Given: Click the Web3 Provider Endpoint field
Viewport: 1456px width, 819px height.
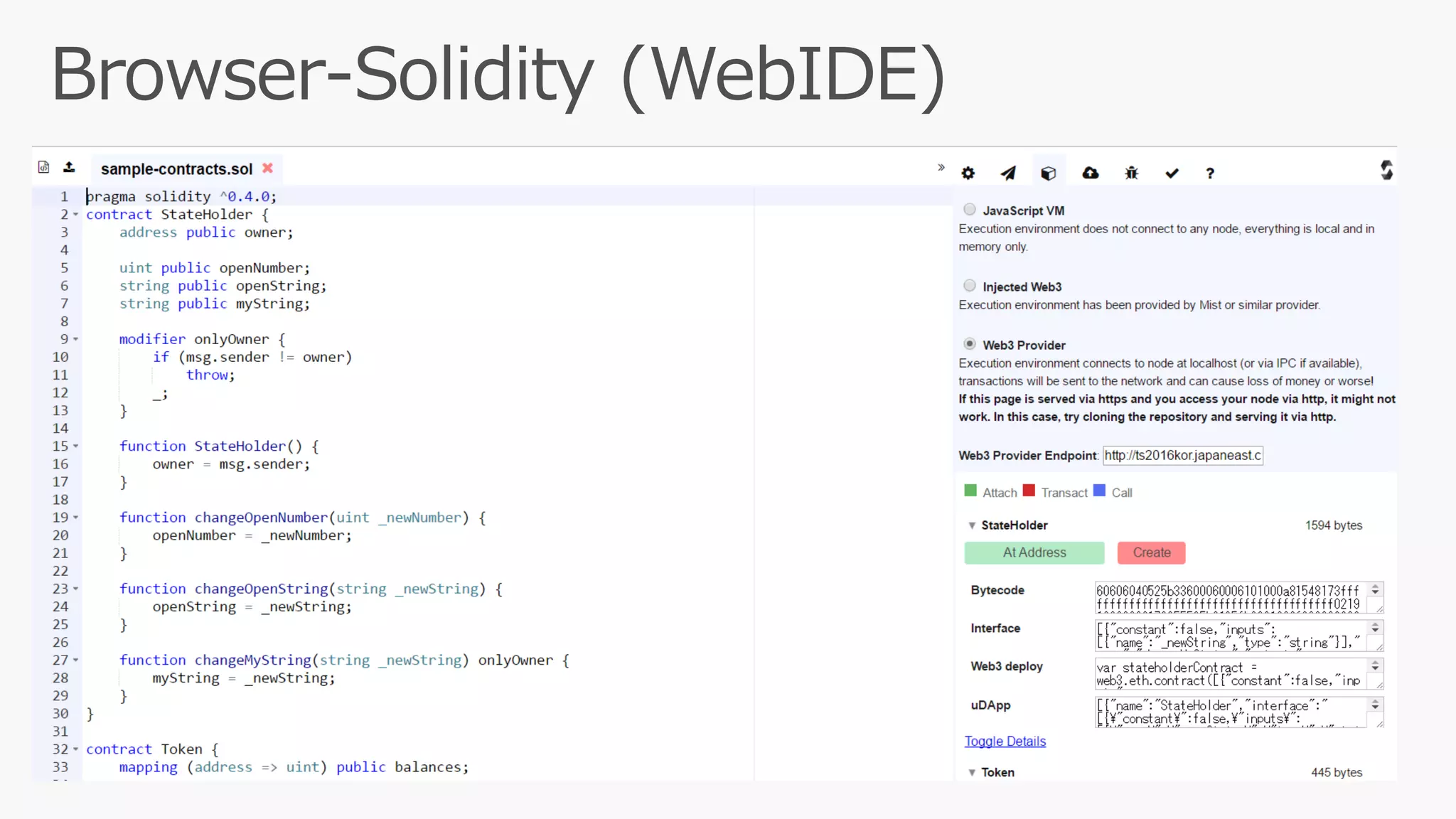Looking at the screenshot, I should 1182,455.
